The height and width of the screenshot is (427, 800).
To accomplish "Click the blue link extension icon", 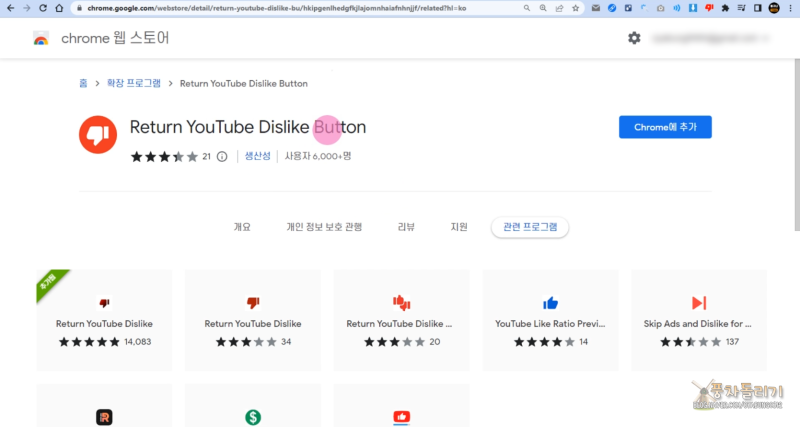I will pyautogui.click(x=612, y=8).
